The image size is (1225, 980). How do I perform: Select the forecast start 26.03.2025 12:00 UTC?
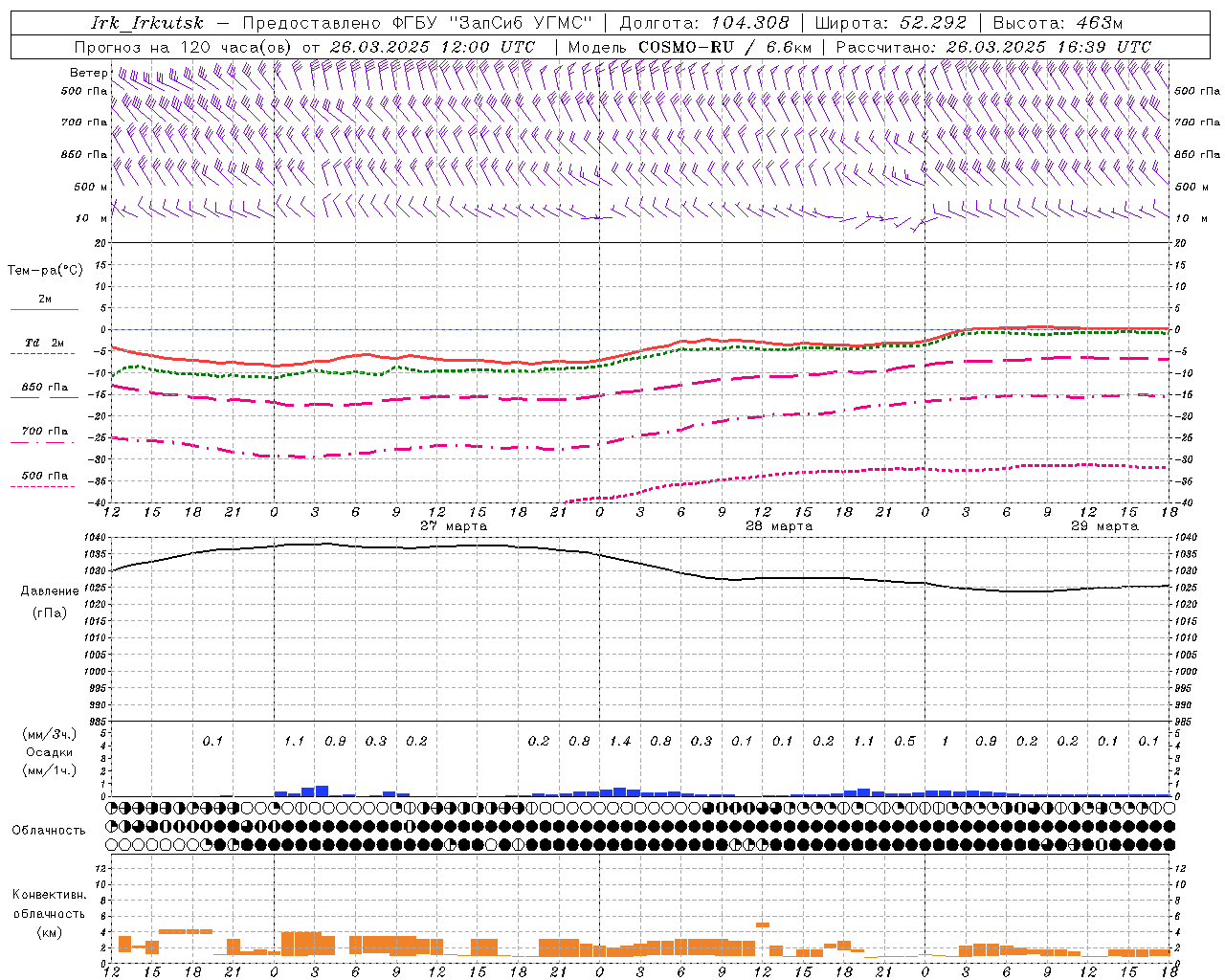click(433, 47)
